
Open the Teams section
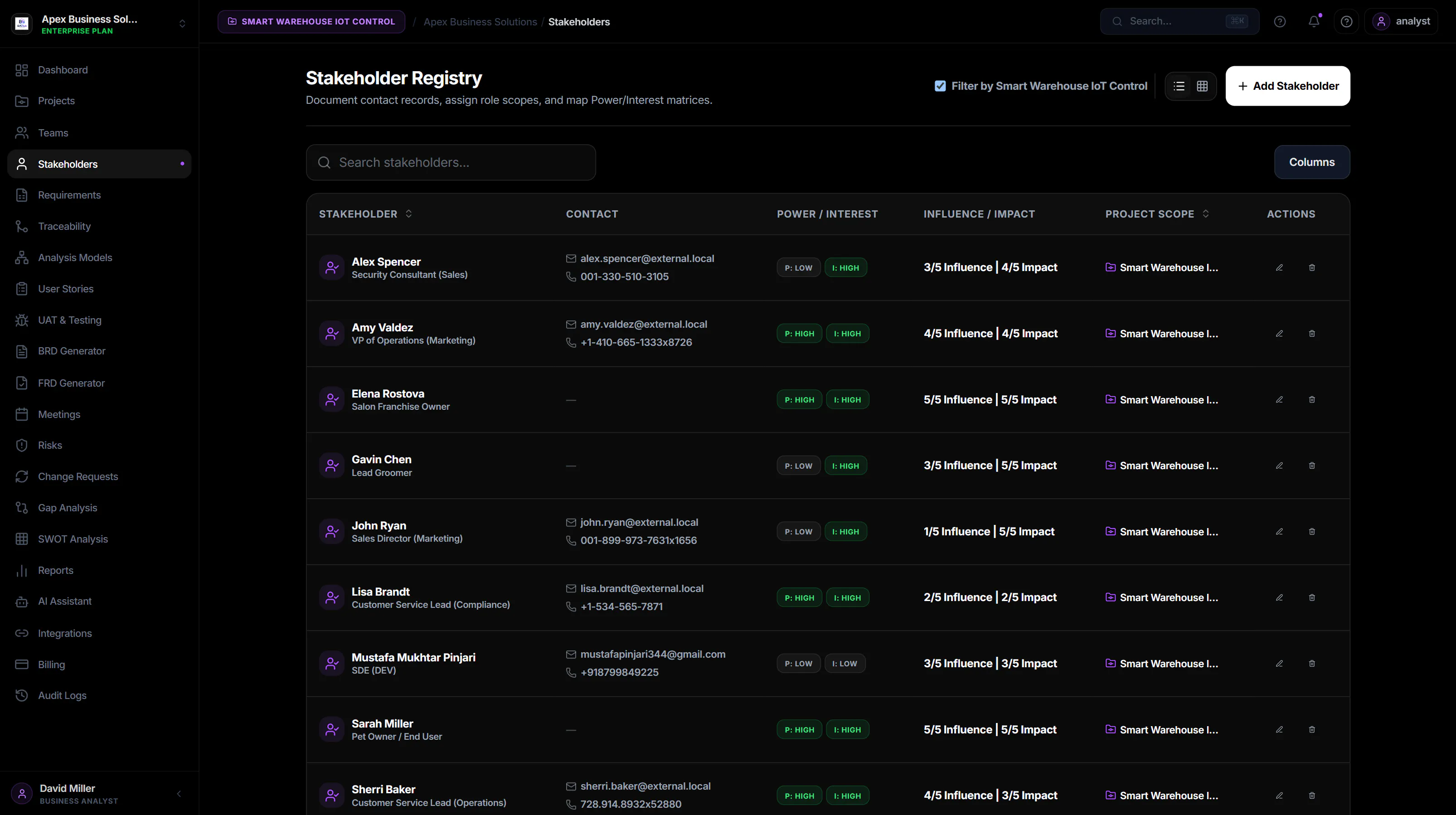[99, 133]
